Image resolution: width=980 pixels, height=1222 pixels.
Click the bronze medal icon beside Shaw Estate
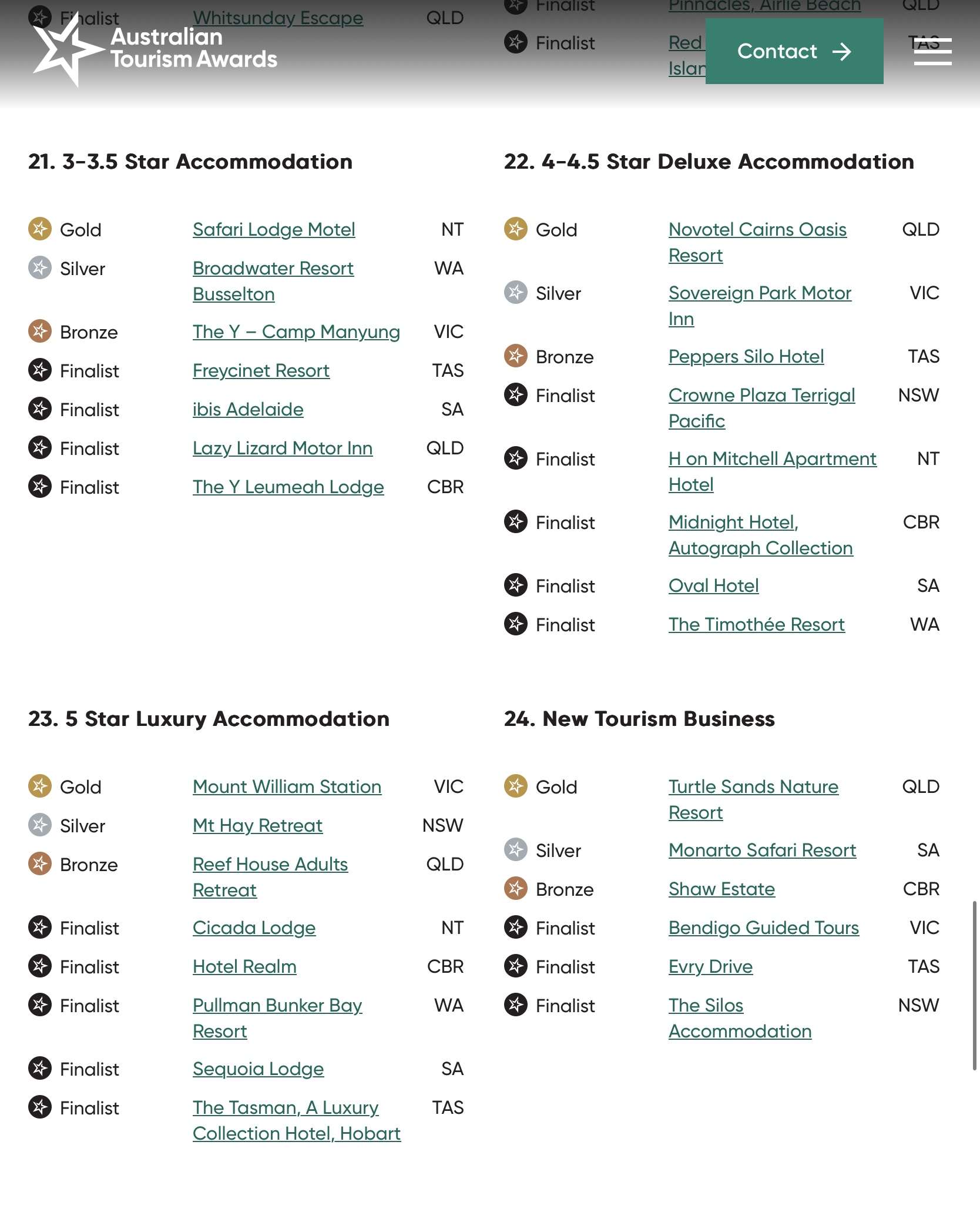[516, 889]
